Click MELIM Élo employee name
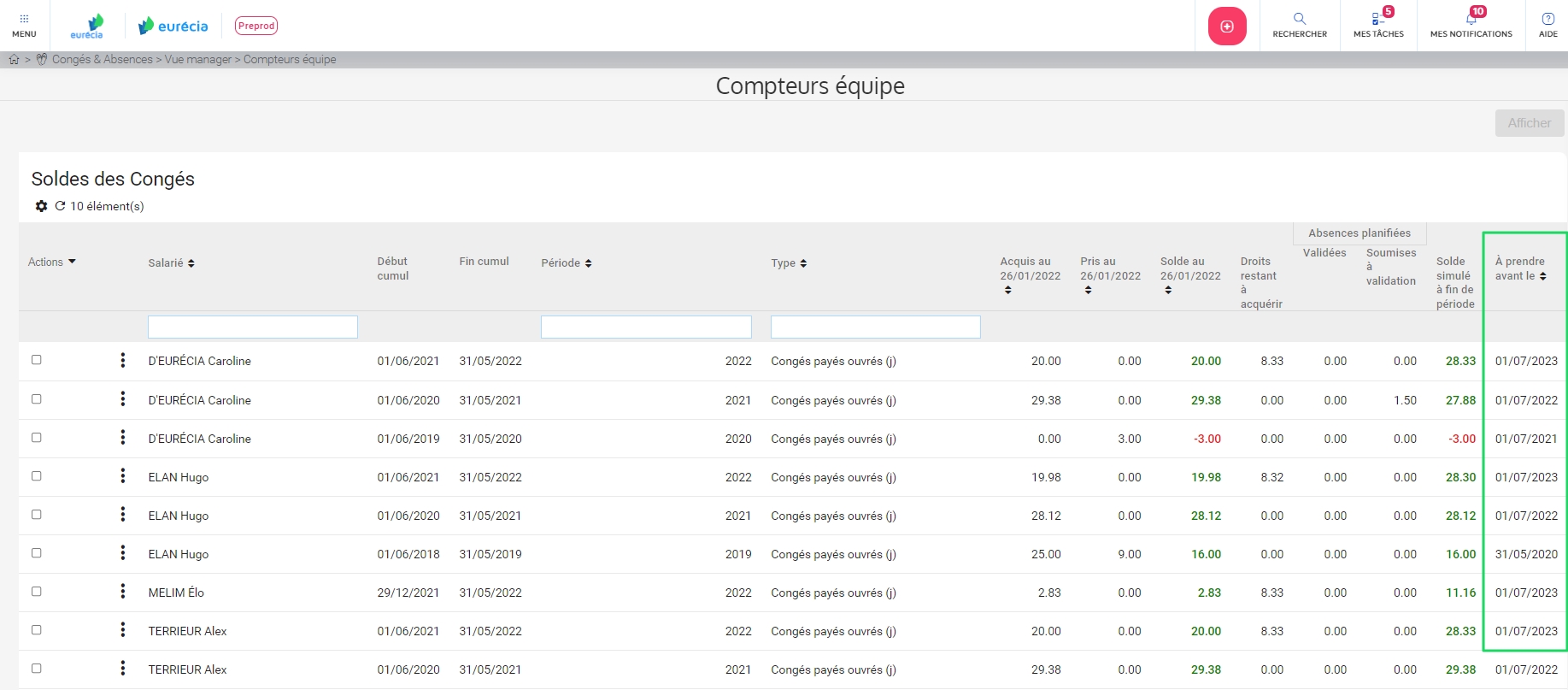 176,593
